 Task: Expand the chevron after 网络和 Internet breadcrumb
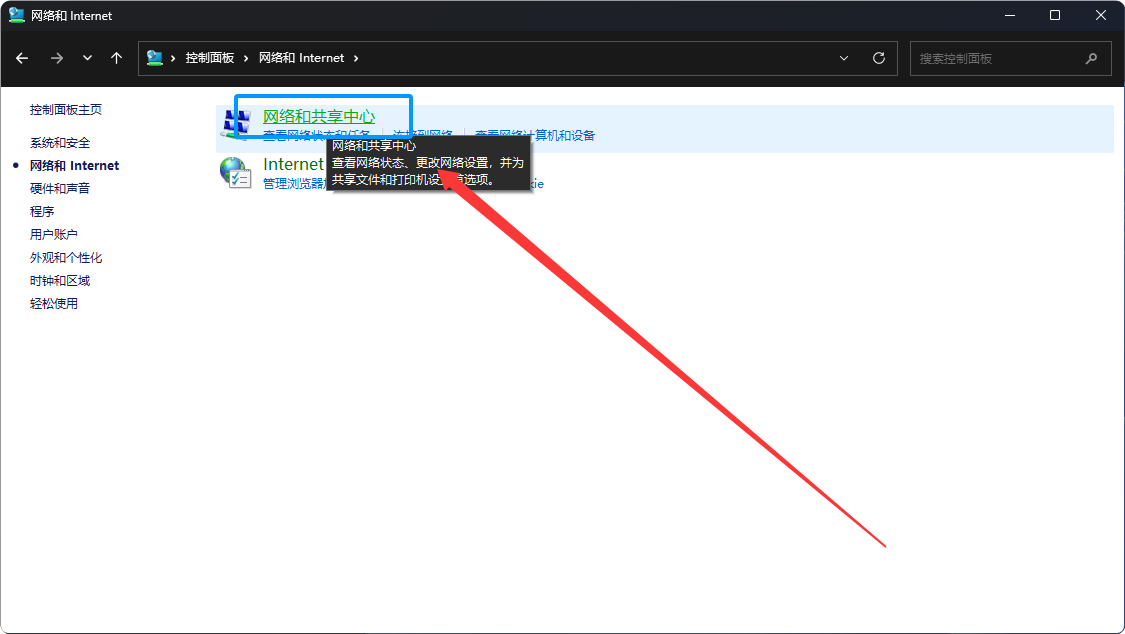[x=356, y=58]
